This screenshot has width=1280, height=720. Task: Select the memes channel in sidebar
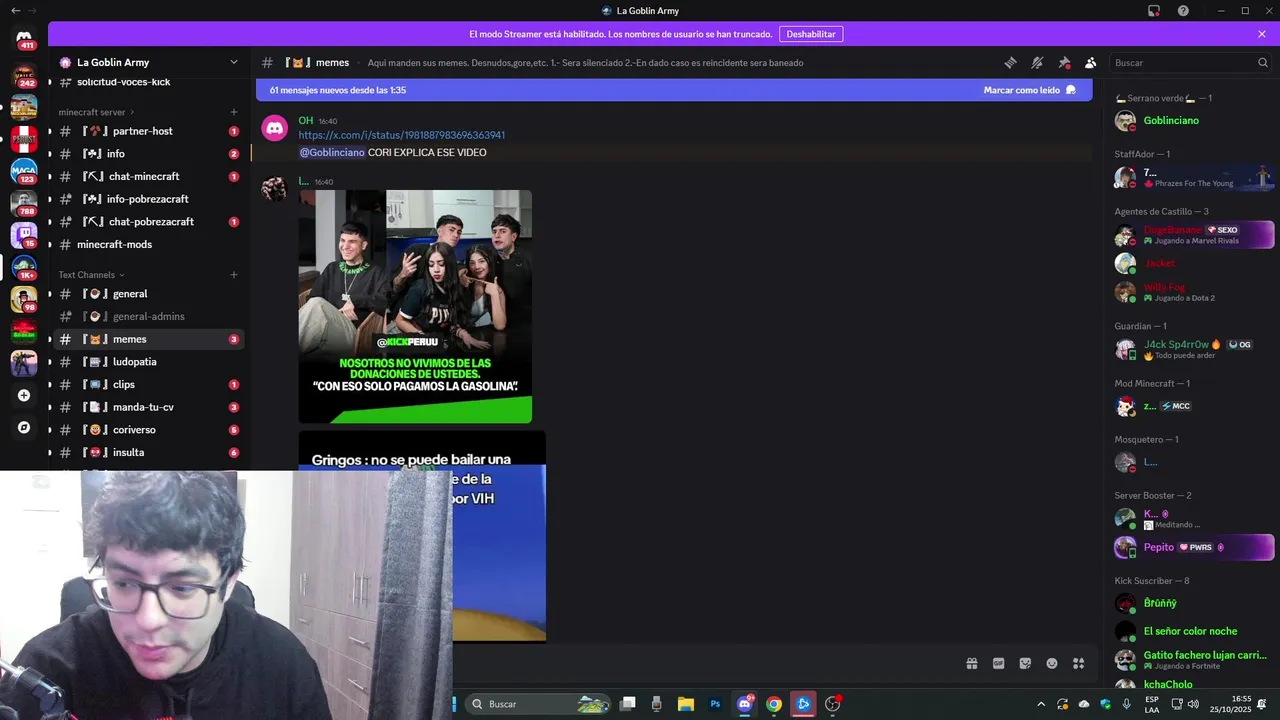(148, 340)
